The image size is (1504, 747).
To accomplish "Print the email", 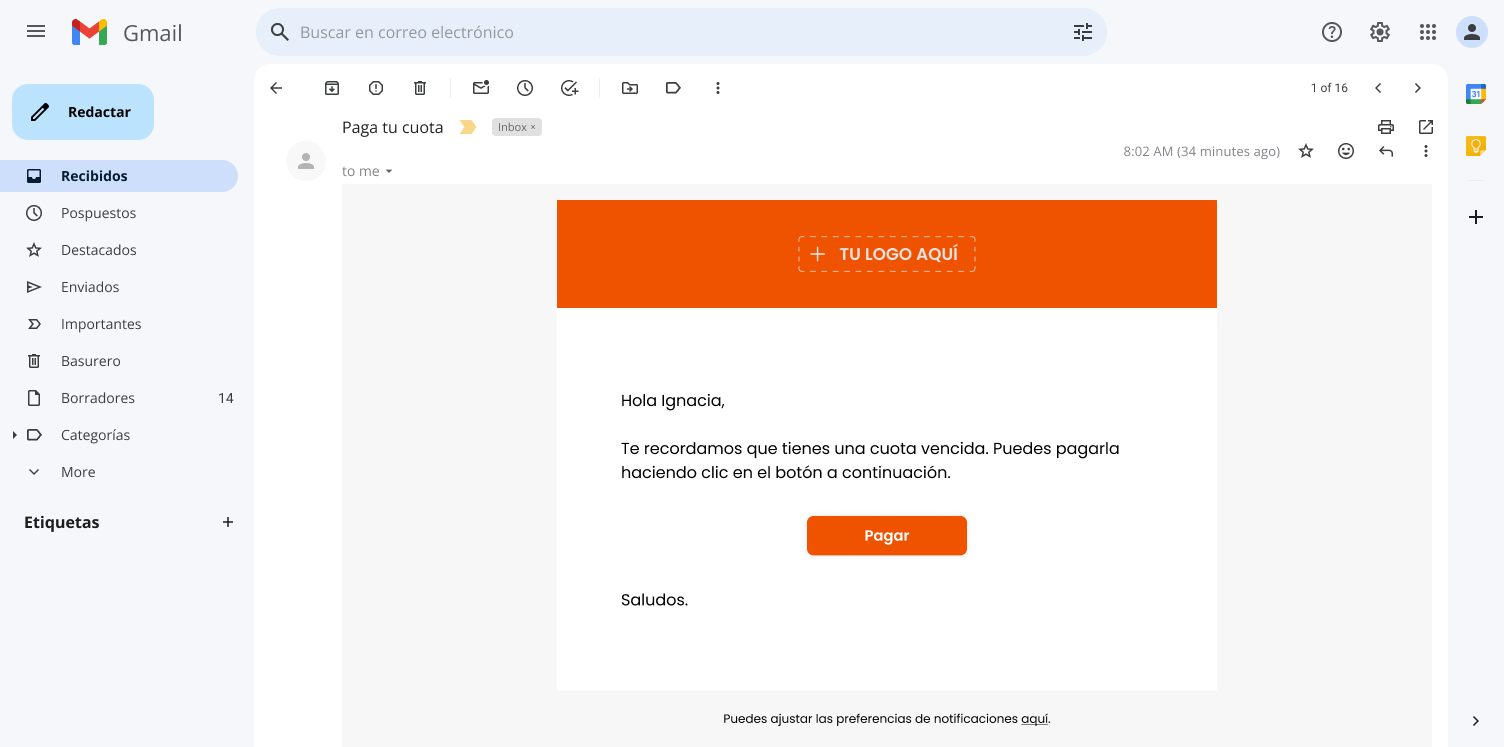I will pyautogui.click(x=1386, y=127).
